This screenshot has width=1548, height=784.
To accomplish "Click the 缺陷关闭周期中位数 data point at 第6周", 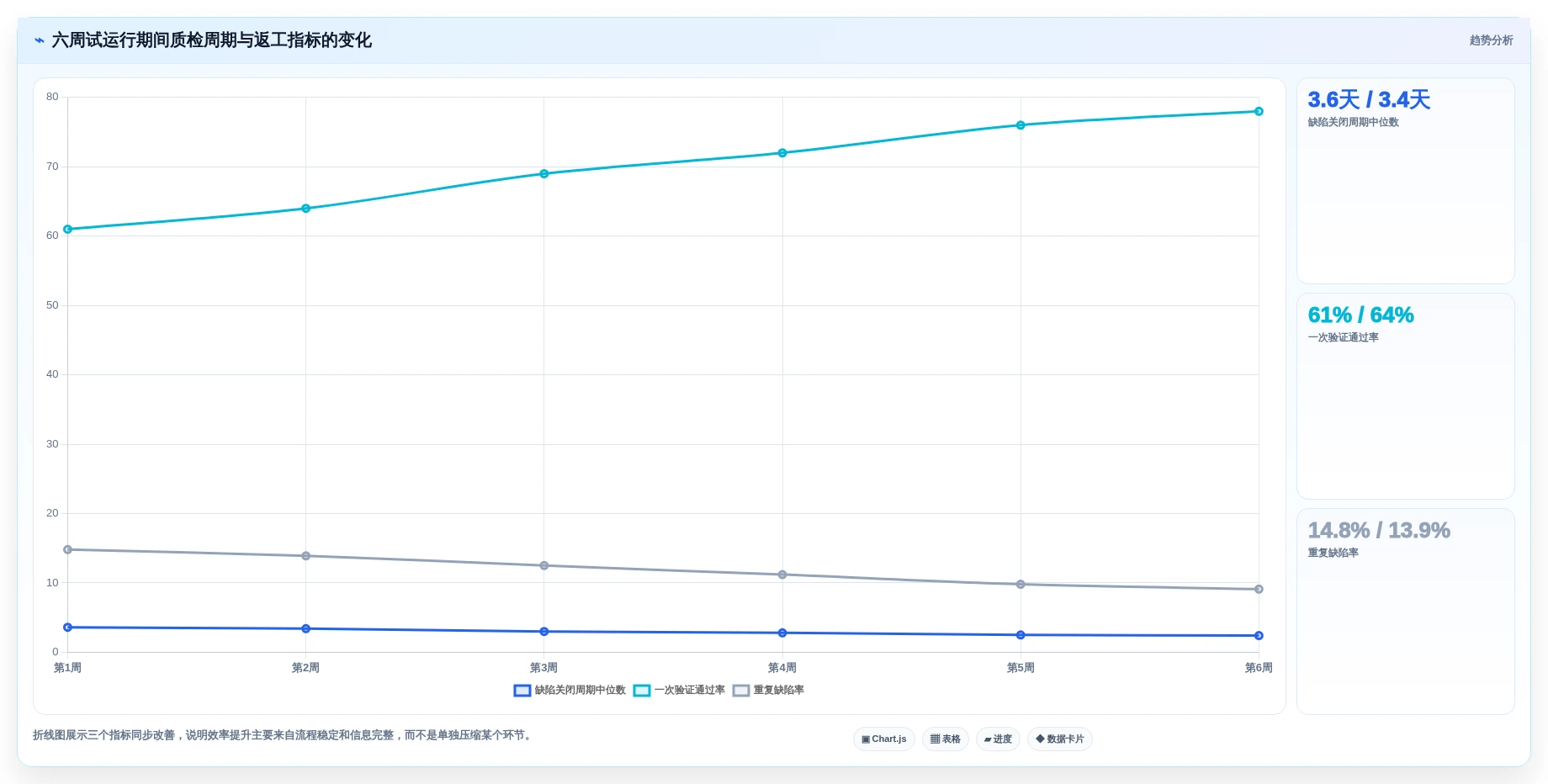I will click(x=1259, y=635).
